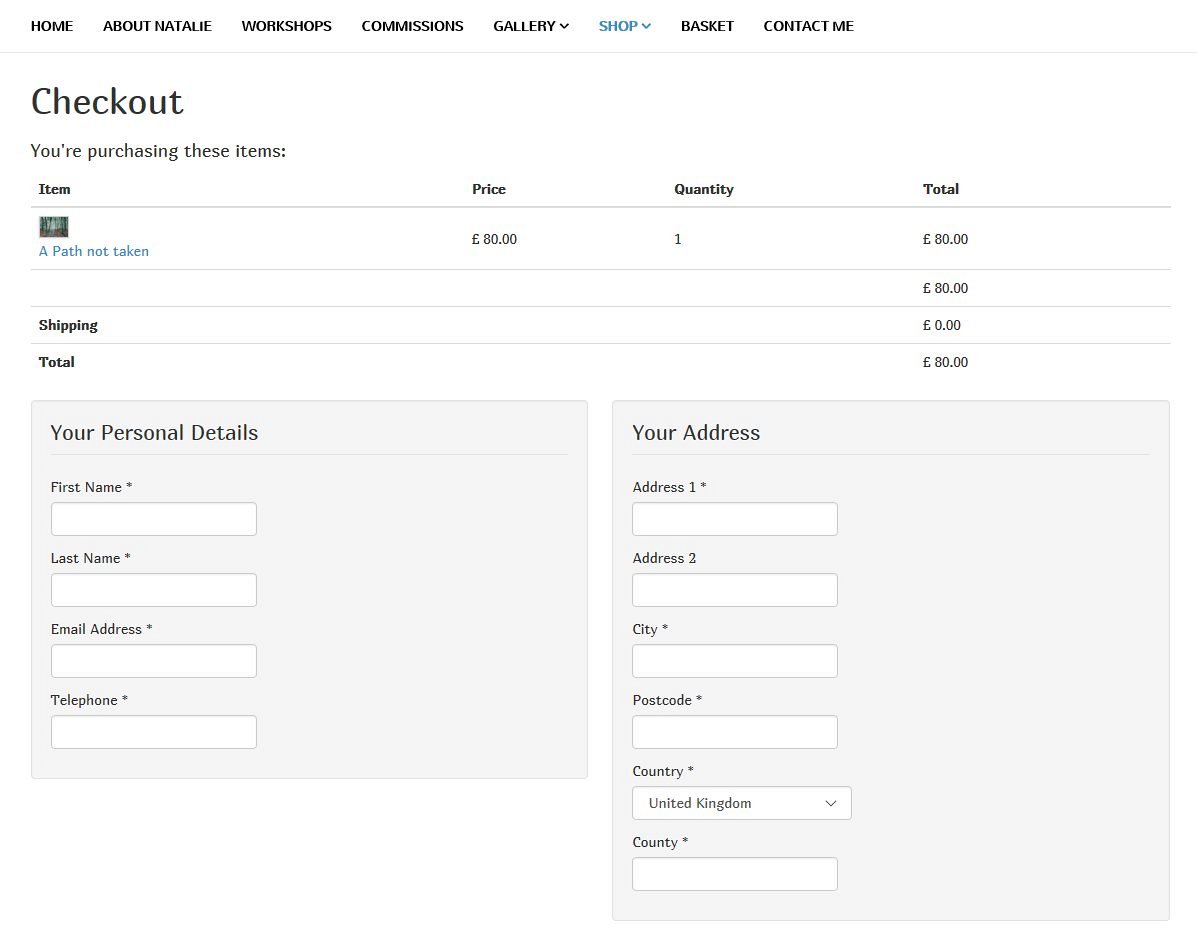Expand the Gallery menu
The image size is (1197, 939).
coord(530,26)
